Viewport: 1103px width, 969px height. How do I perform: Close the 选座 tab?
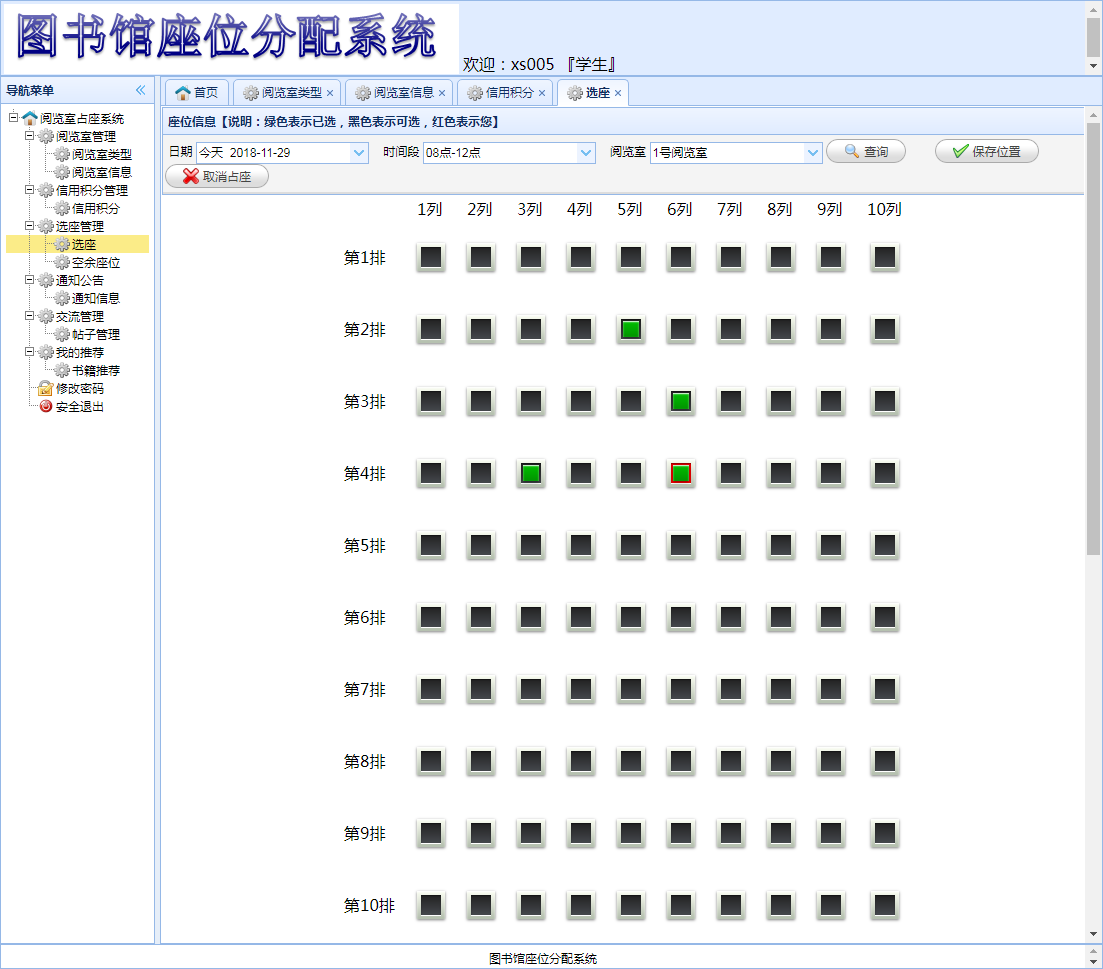[618, 93]
